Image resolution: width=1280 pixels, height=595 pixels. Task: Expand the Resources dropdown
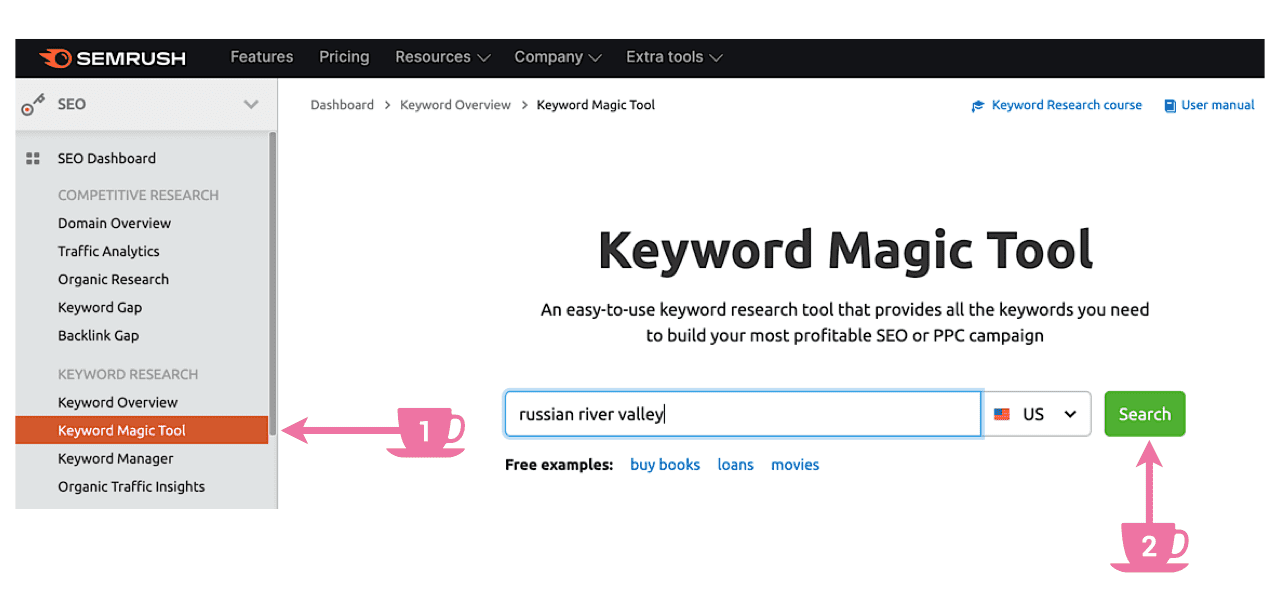pos(442,57)
